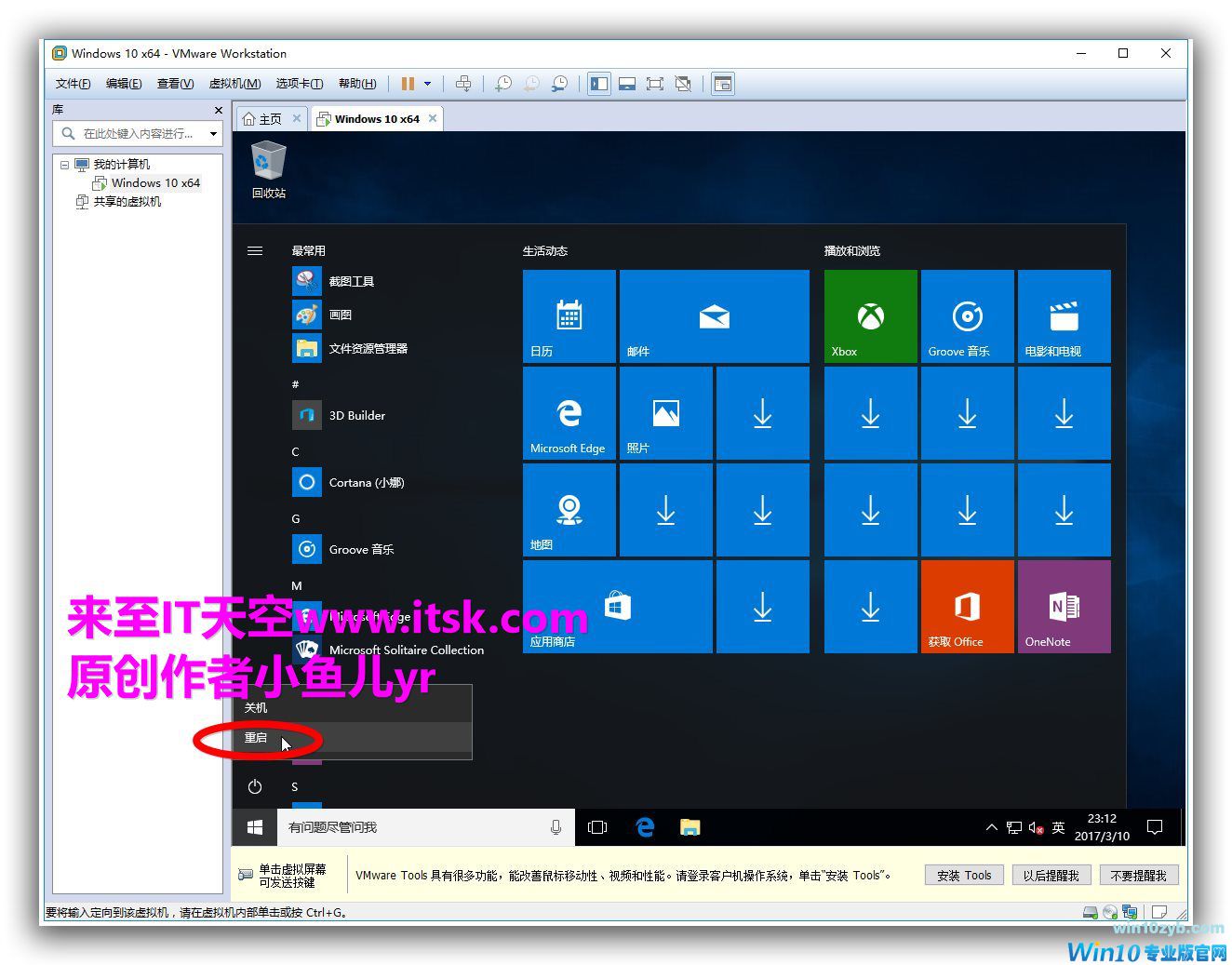Show hidden tray icons chevron
This screenshot has width=1232, height=965.
coord(991,827)
